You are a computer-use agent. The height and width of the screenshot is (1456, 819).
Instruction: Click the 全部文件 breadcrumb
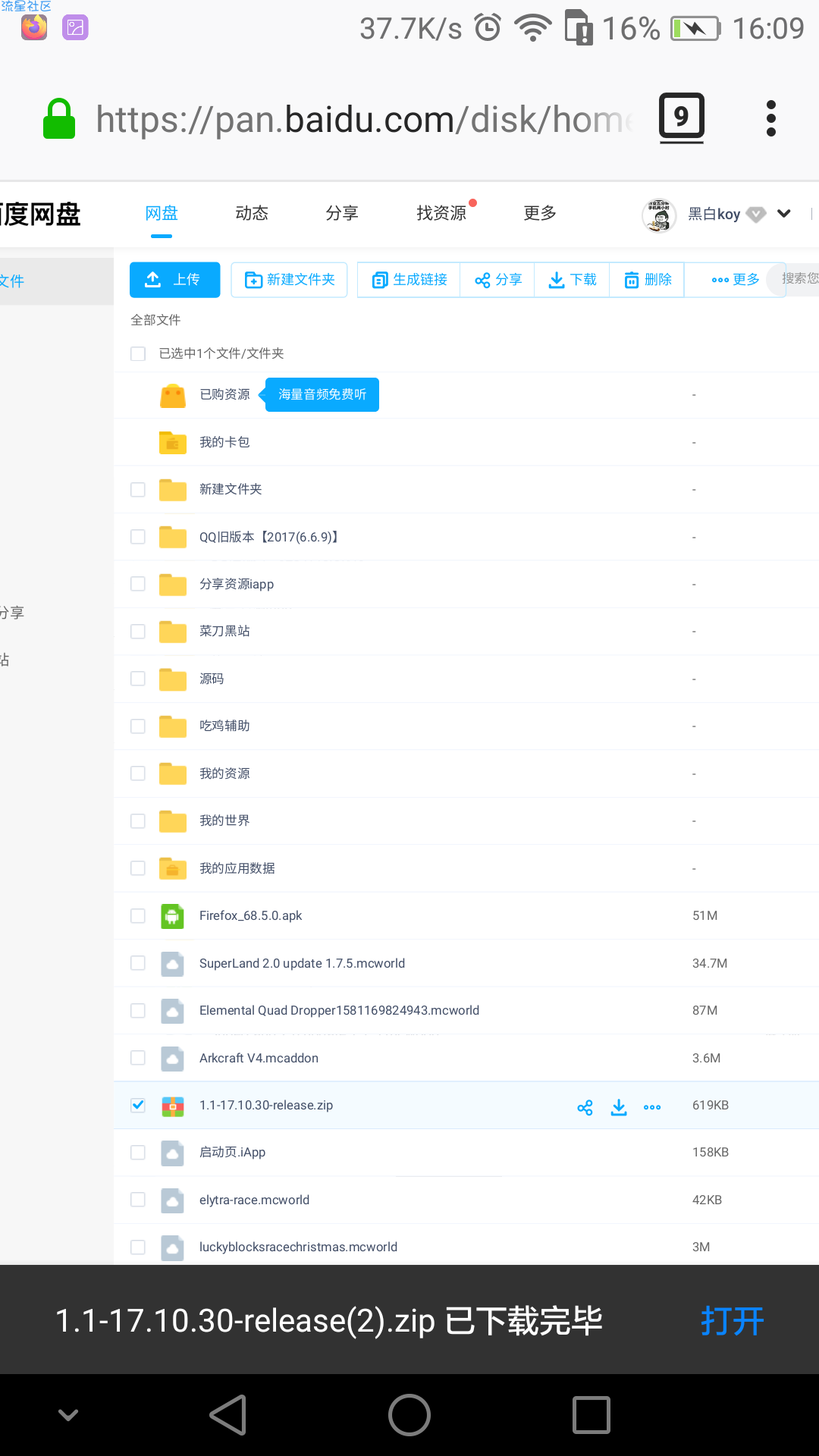pyautogui.click(x=155, y=320)
